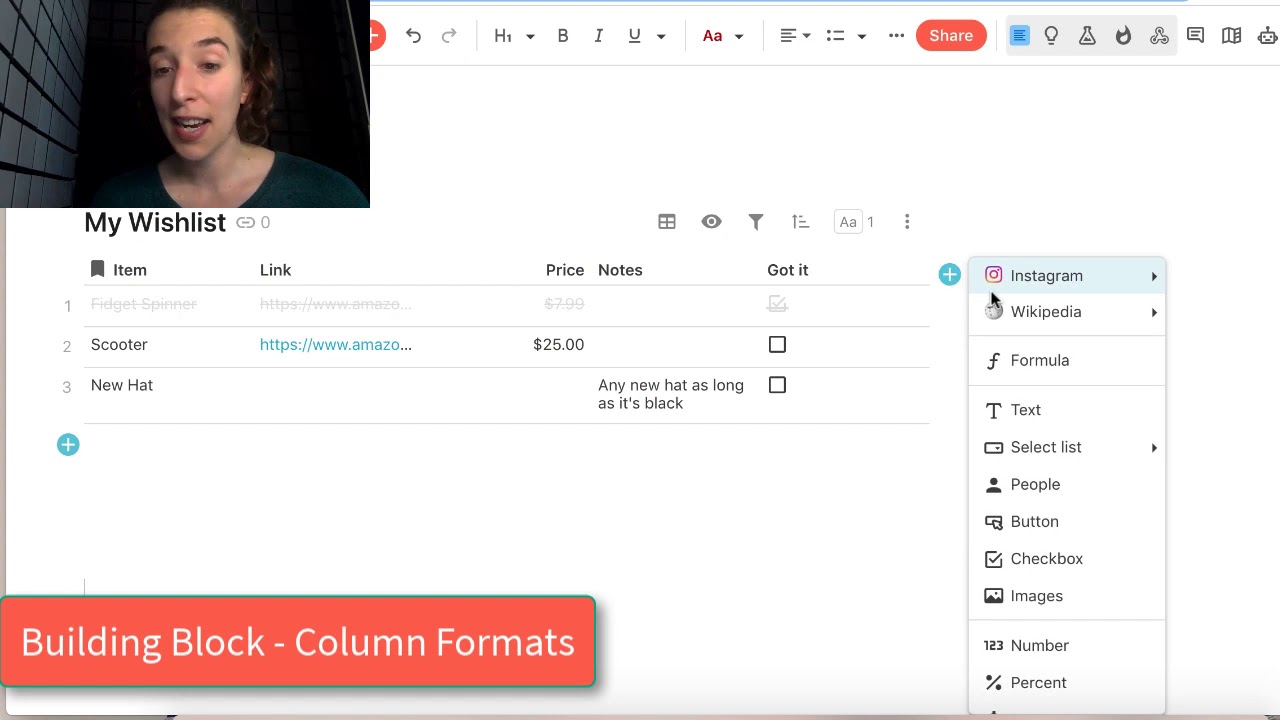Open the Scooter Amazon link
The width and height of the screenshot is (1280, 720).
[x=336, y=345]
